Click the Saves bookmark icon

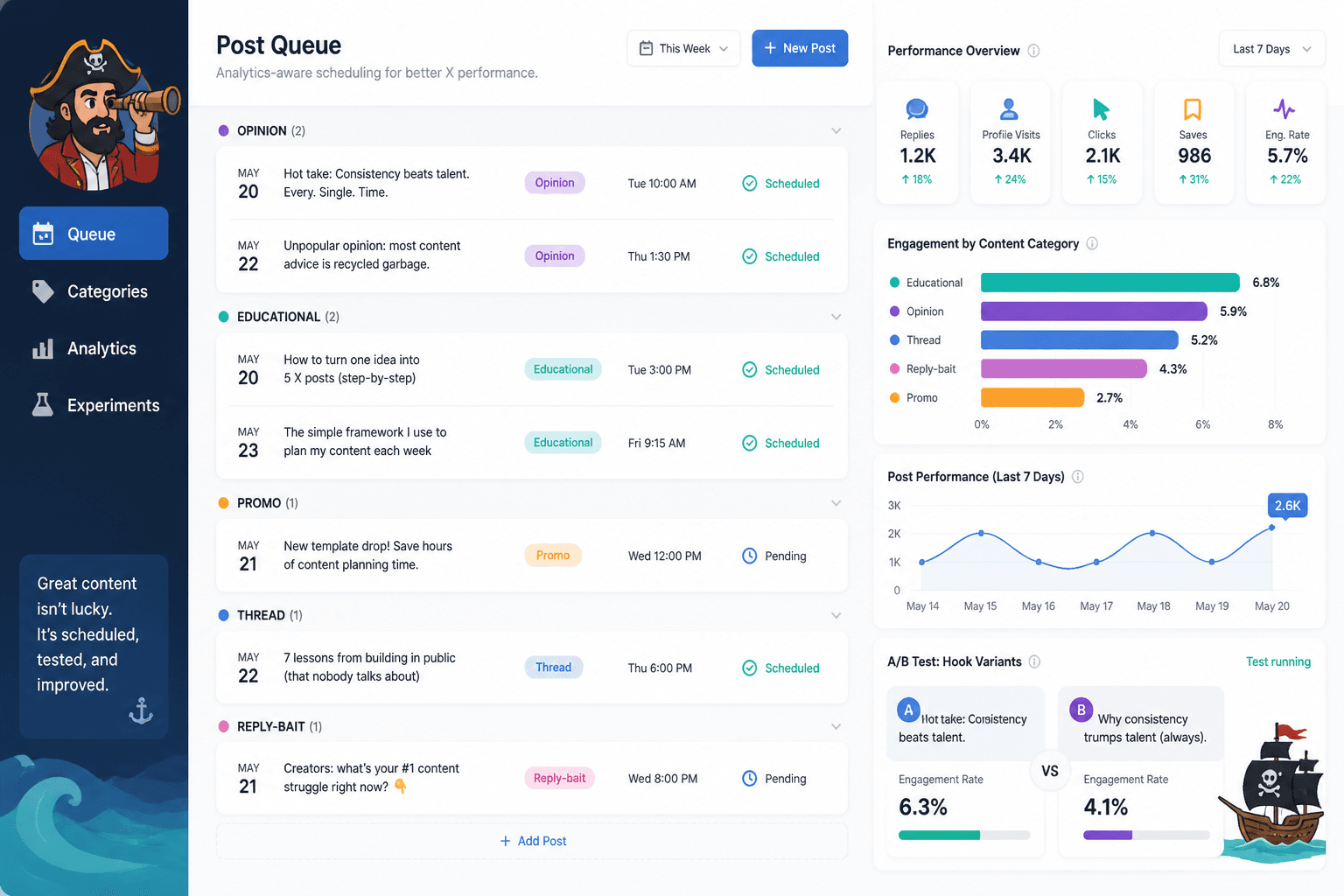(1193, 108)
